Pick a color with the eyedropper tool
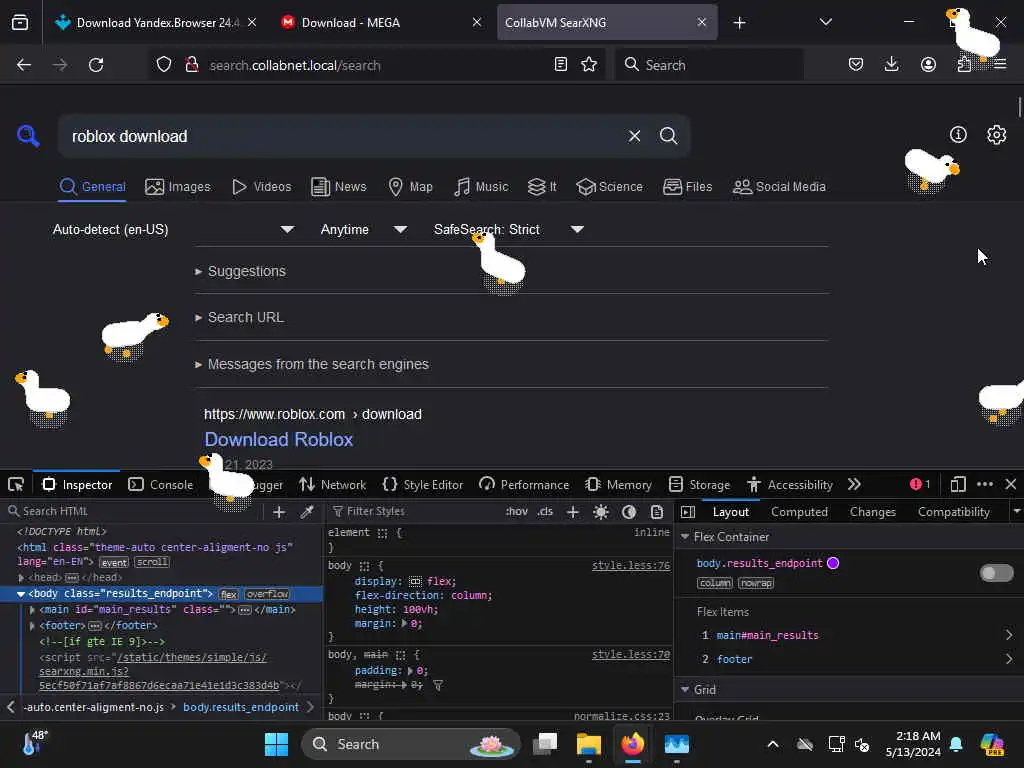Viewport: 1024px width, 768px height. (307, 512)
